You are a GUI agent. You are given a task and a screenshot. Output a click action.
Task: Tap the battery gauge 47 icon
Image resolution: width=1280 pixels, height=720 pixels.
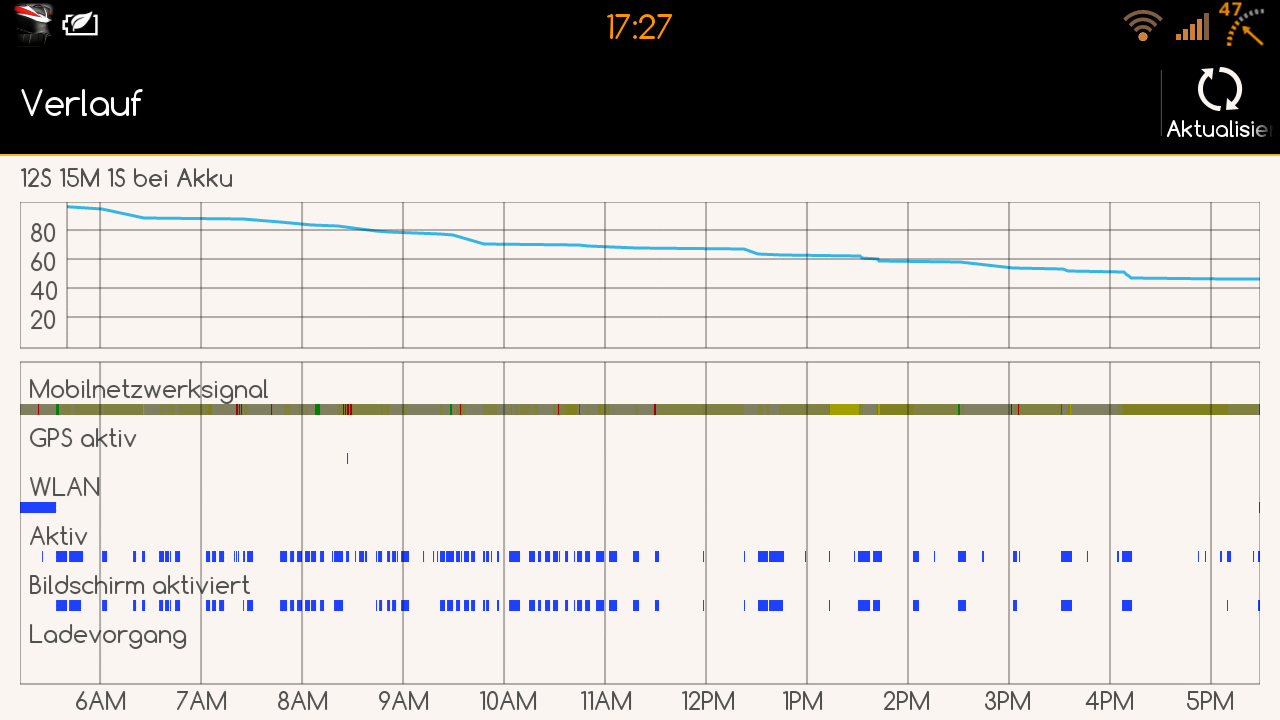[x=1240, y=24]
